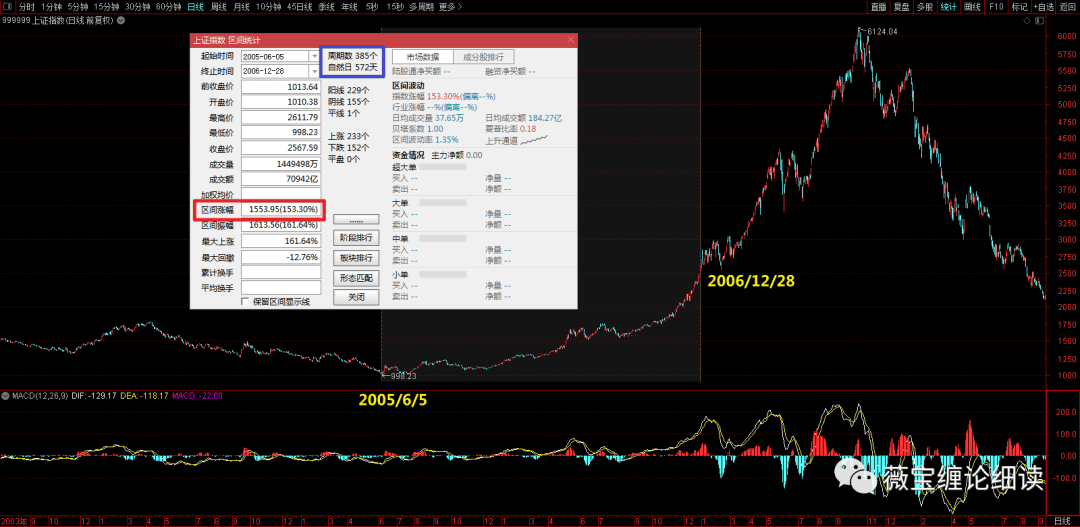The height and width of the screenshot is (527, 1080).
Task: Expand the 更多 more periods menu
Action: tap(450, 6)
